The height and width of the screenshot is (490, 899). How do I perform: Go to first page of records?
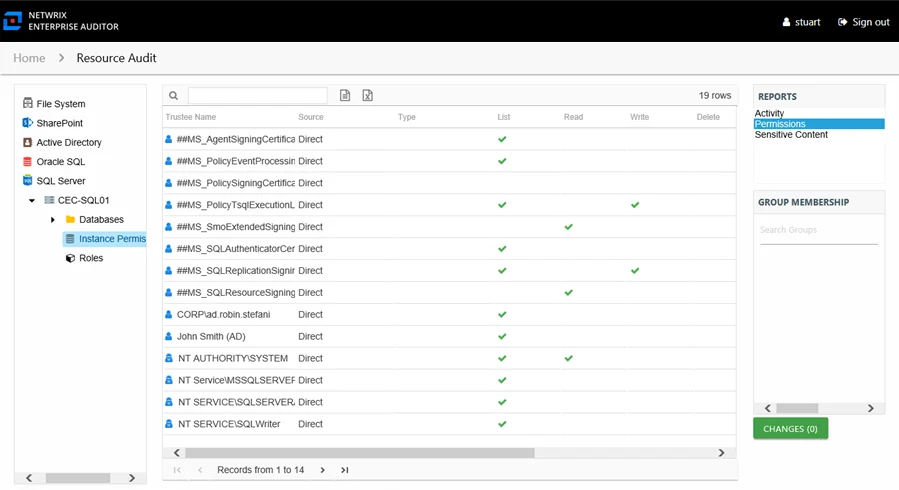coord(177,470)
